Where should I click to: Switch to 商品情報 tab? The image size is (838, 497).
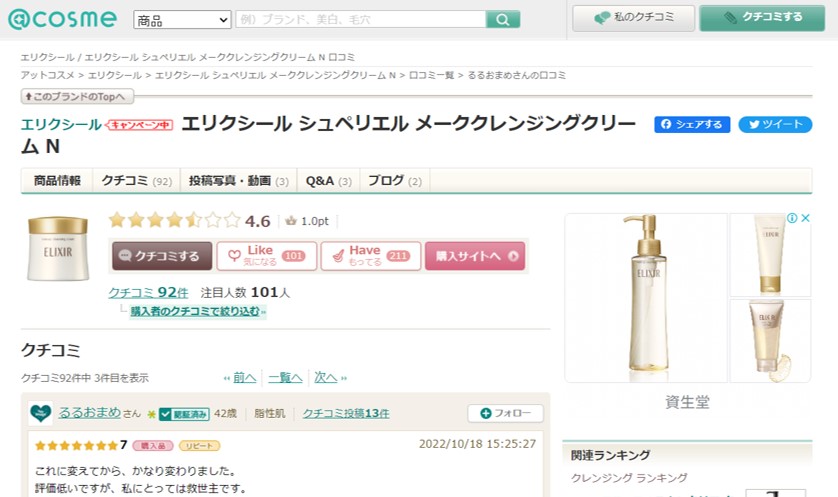coord(57,181)
